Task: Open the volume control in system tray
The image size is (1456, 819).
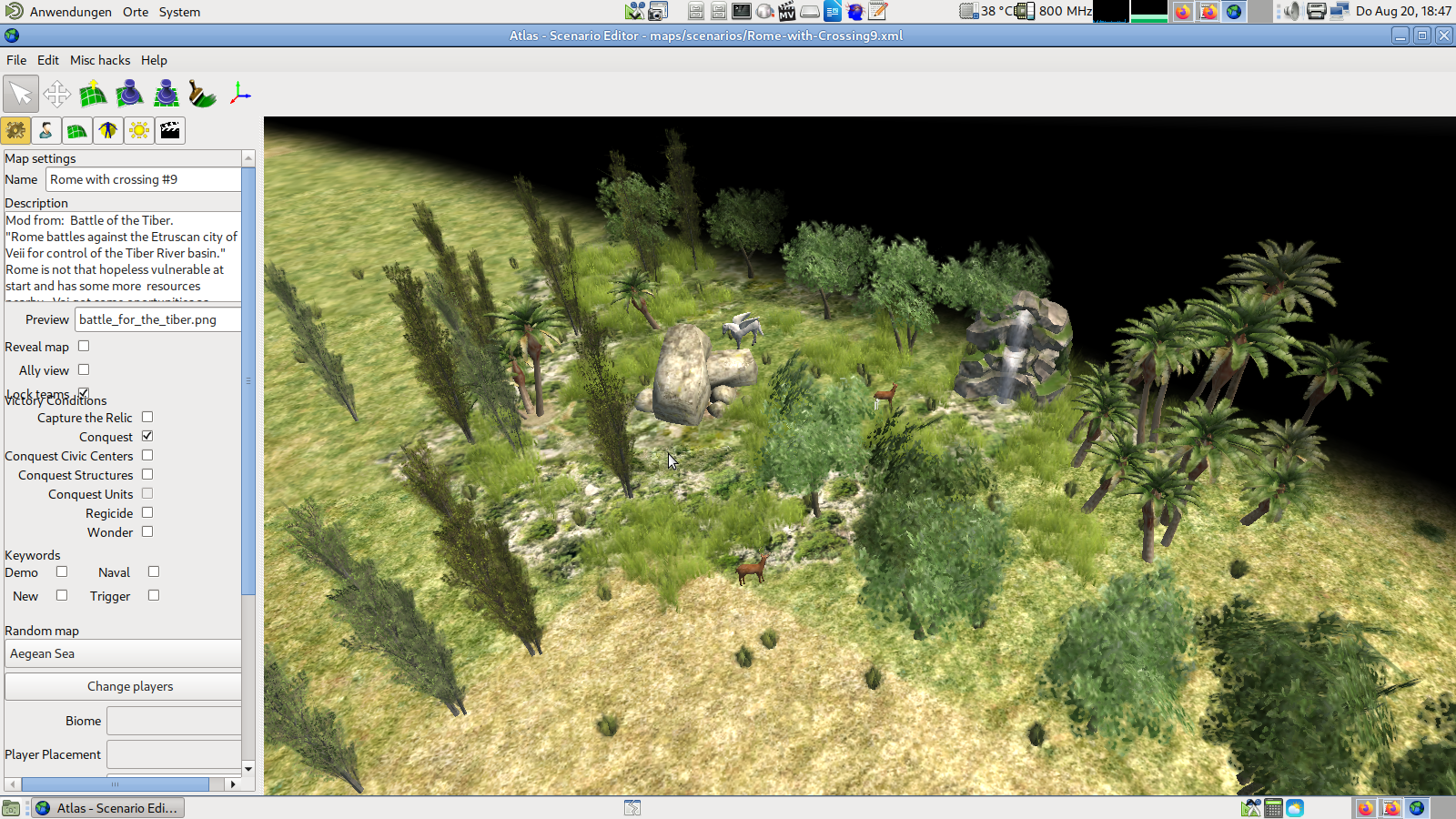Action: 1290,11
